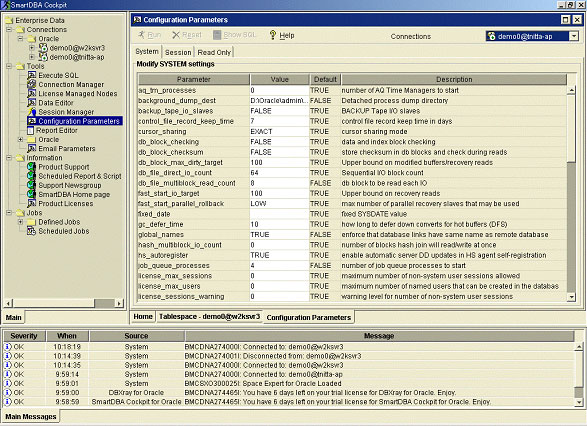The width and height of the screenshot is (587, 426).
Task: Click the Defined Jobs folder icon
Action: pos(32,222)
